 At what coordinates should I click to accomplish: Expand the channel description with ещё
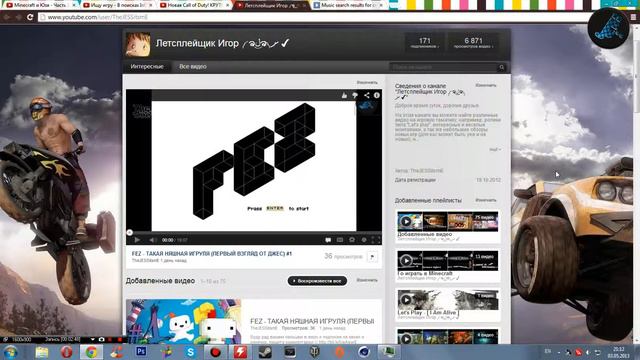point(495,150)
